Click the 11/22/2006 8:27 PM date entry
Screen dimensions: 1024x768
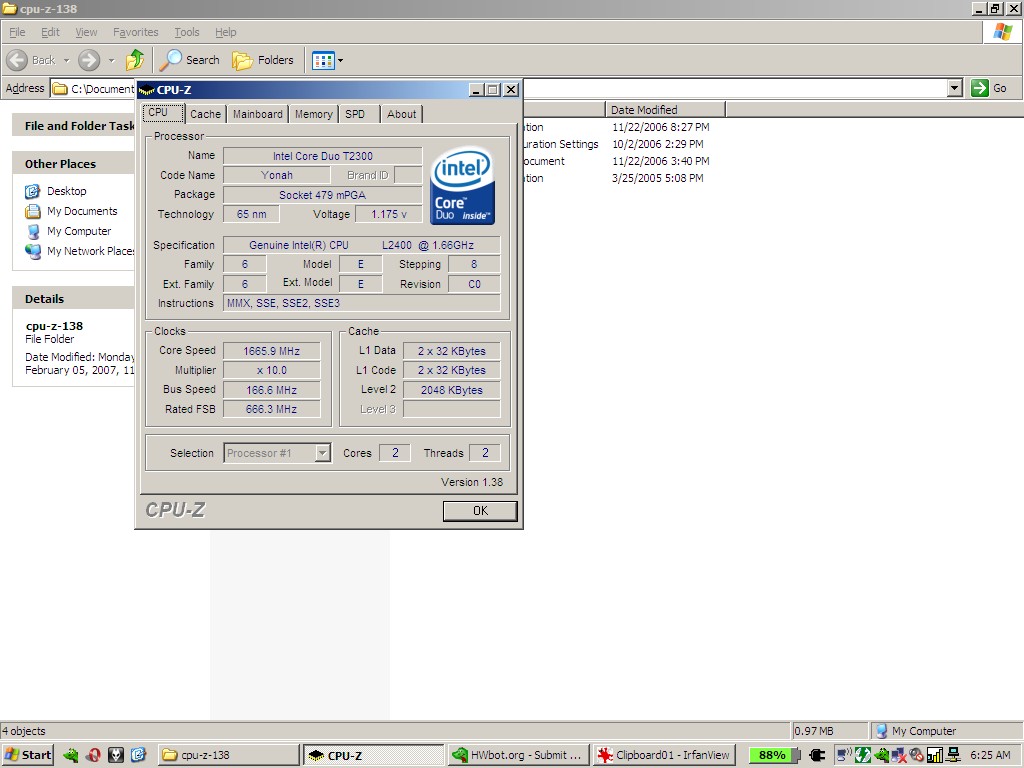(x=660, y=127)
